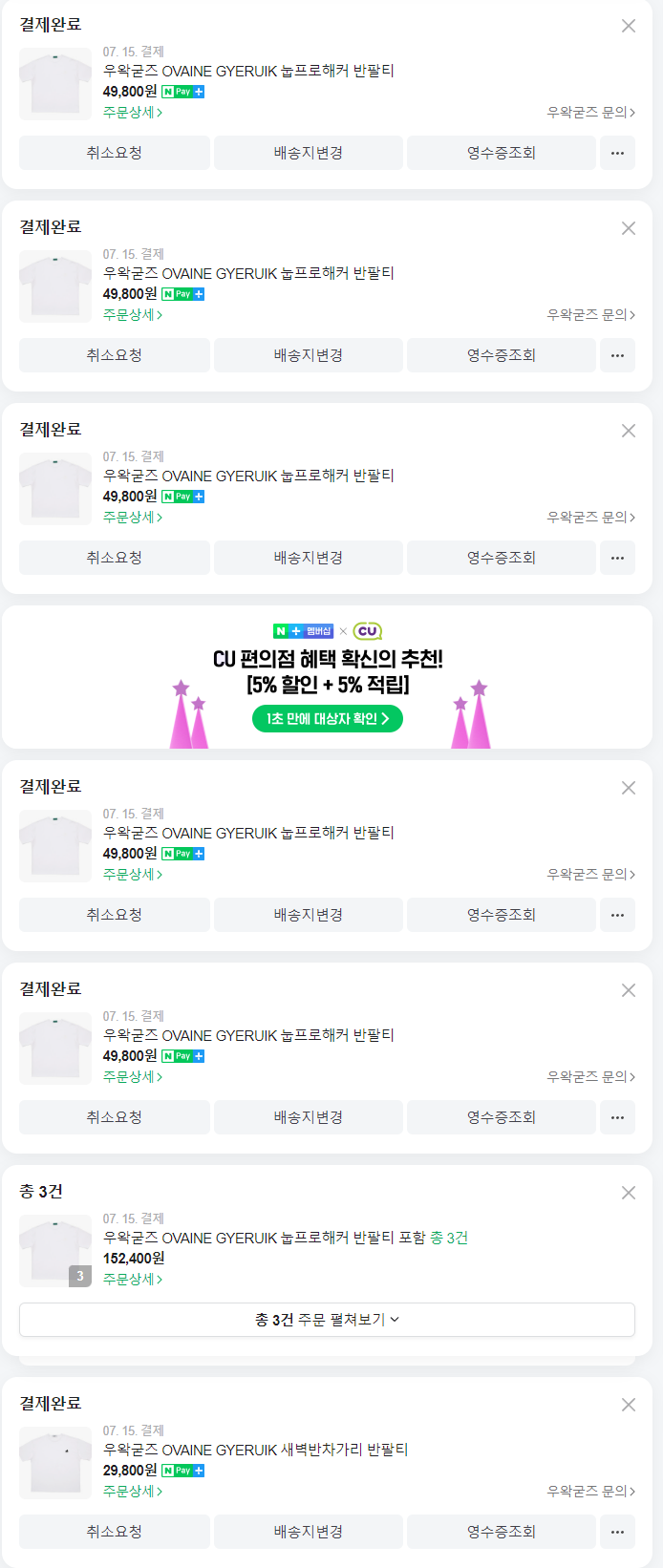Image resolution: width=663 pixels, height=1568 pixels.
Task: Click the N+ 멤버십 badge in banner
Action: (303, 631)
